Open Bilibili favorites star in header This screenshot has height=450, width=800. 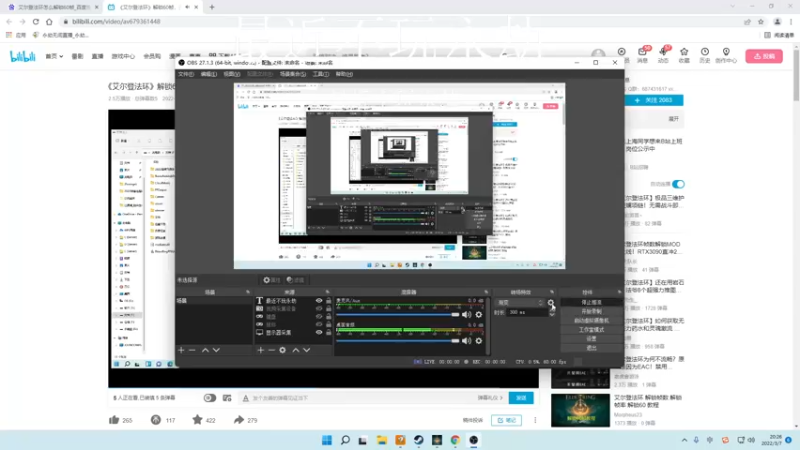pos(684,55)
